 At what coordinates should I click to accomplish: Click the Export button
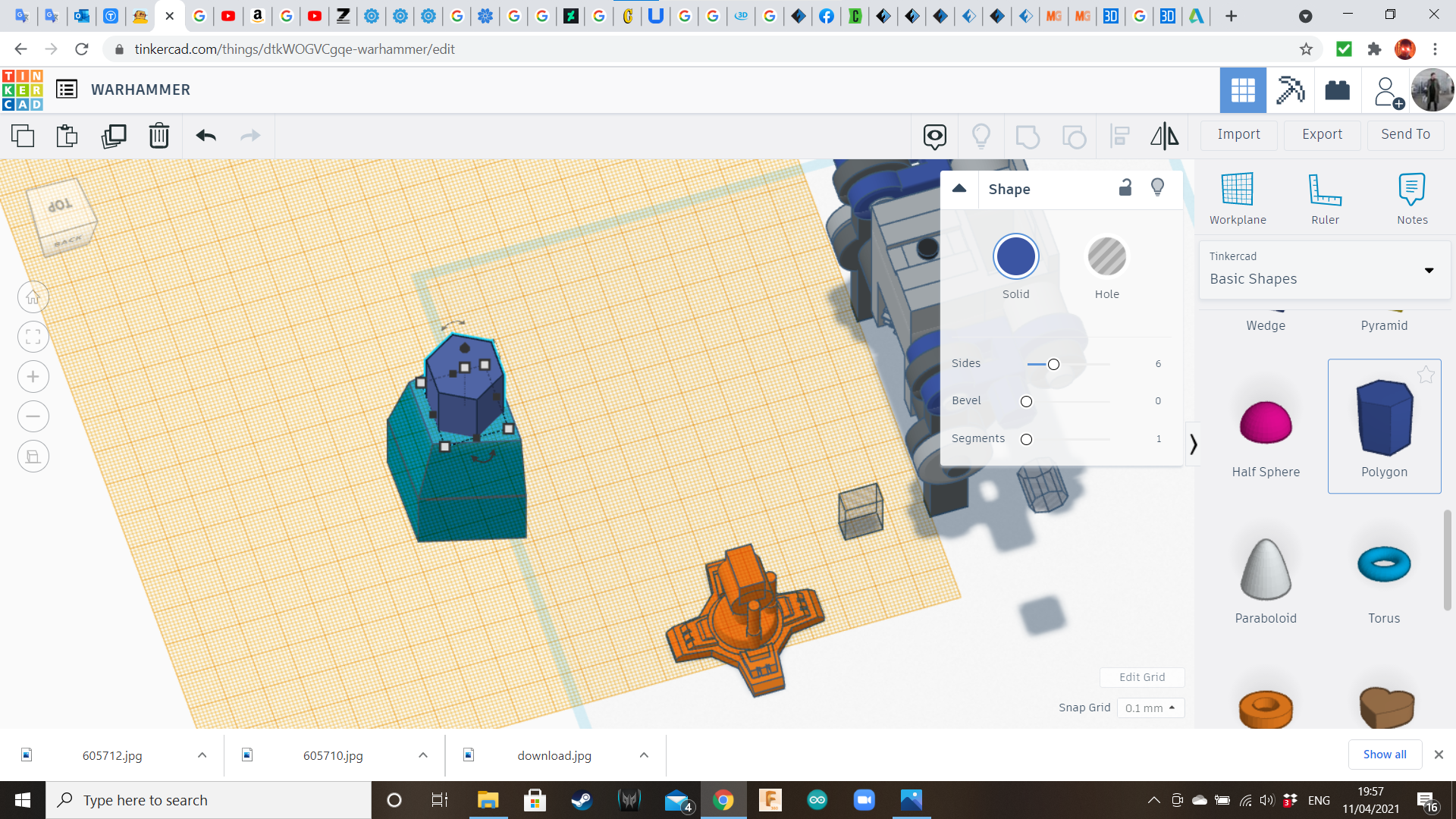click(x=1322, y=134)
